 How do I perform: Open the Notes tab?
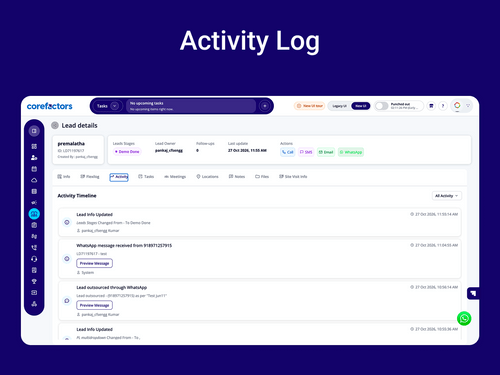tap(237, 177)
